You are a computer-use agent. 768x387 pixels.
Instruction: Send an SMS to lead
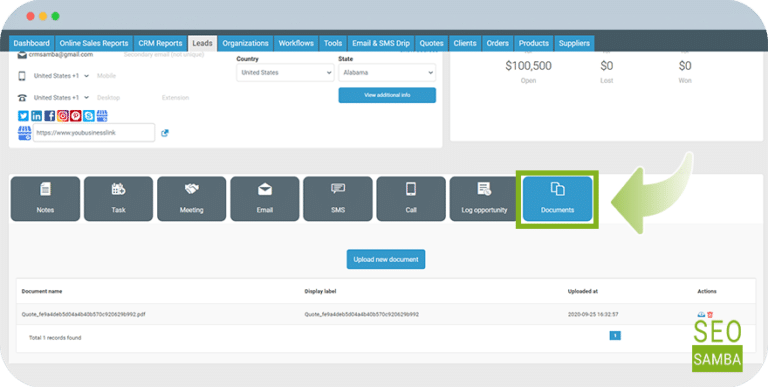click(x=338, y=199)
